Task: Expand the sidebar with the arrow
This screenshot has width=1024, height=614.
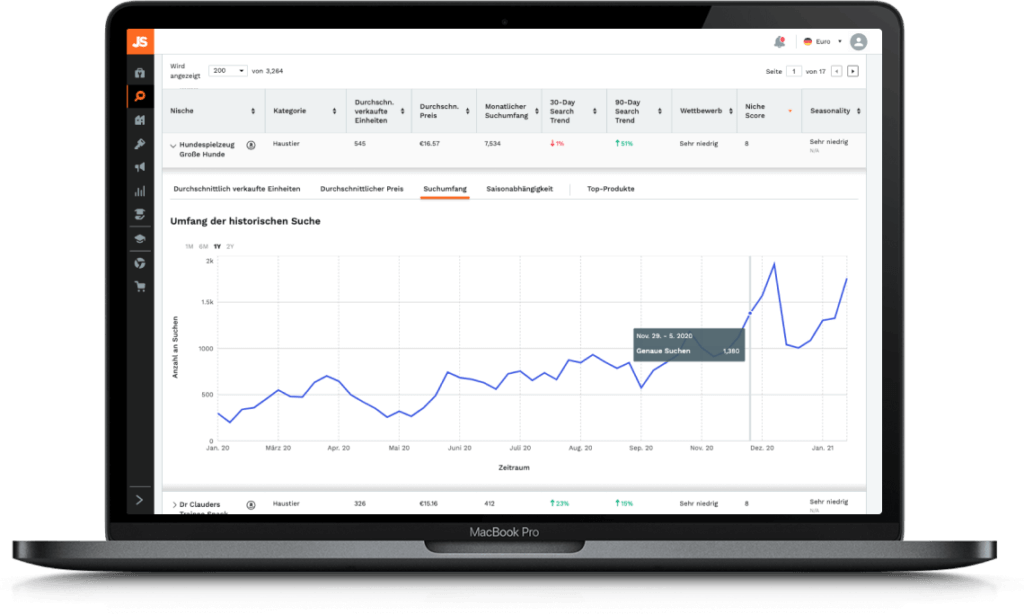Action: click(x=139, y=500)
